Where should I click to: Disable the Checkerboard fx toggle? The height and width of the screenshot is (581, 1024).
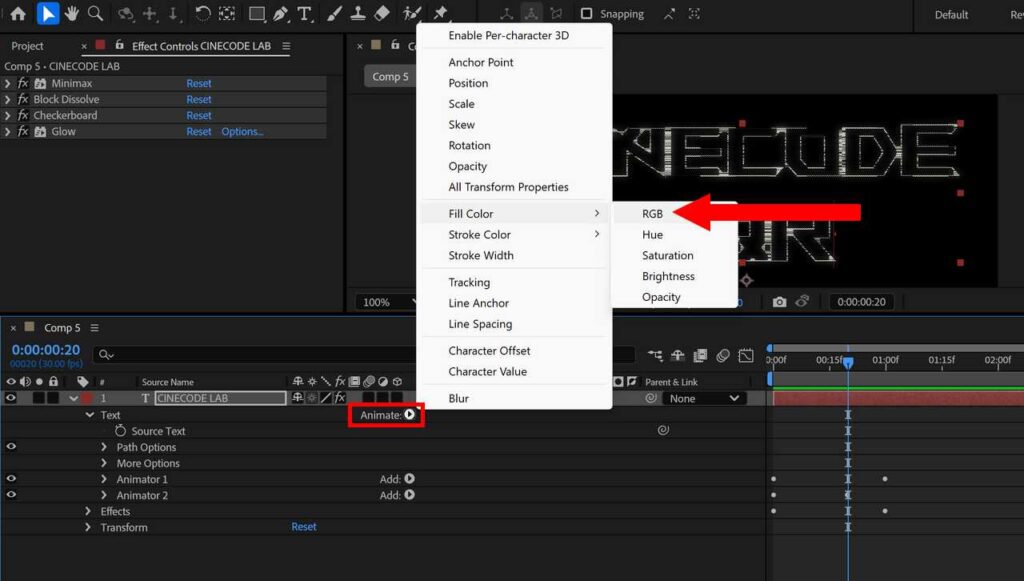(x=23, y=115)
